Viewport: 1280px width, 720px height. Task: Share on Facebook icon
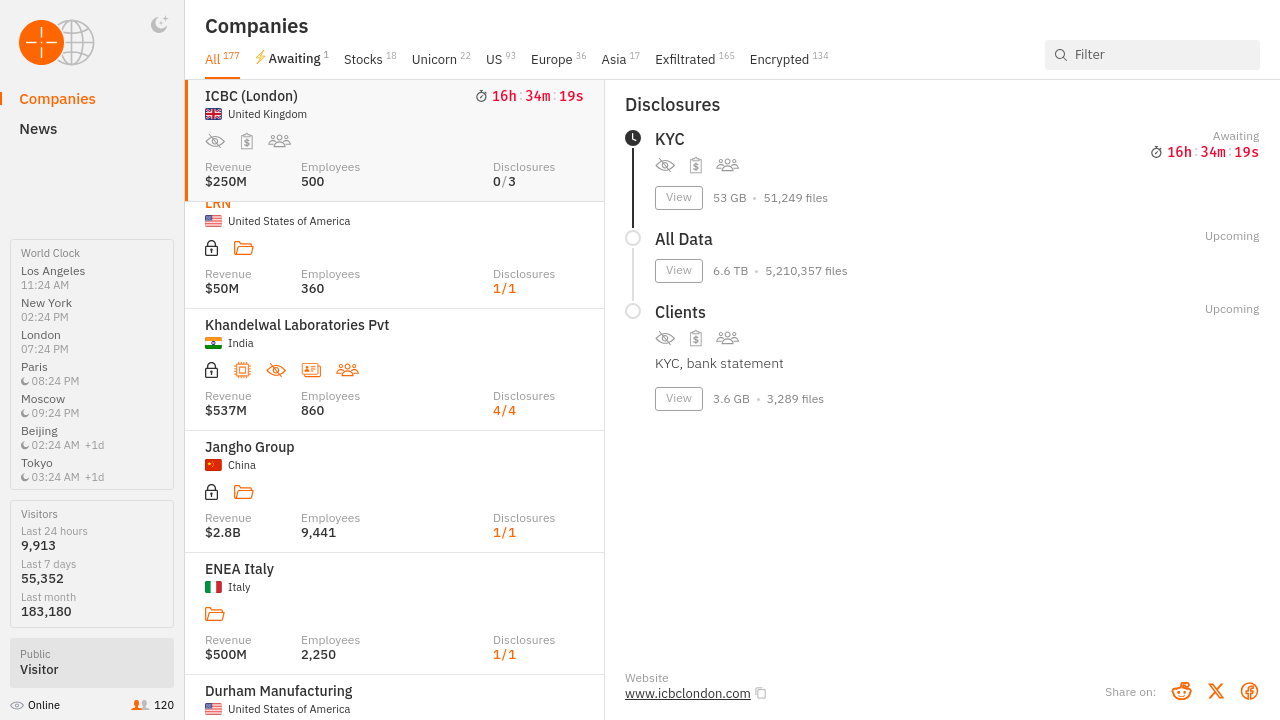pos(1249,691)
